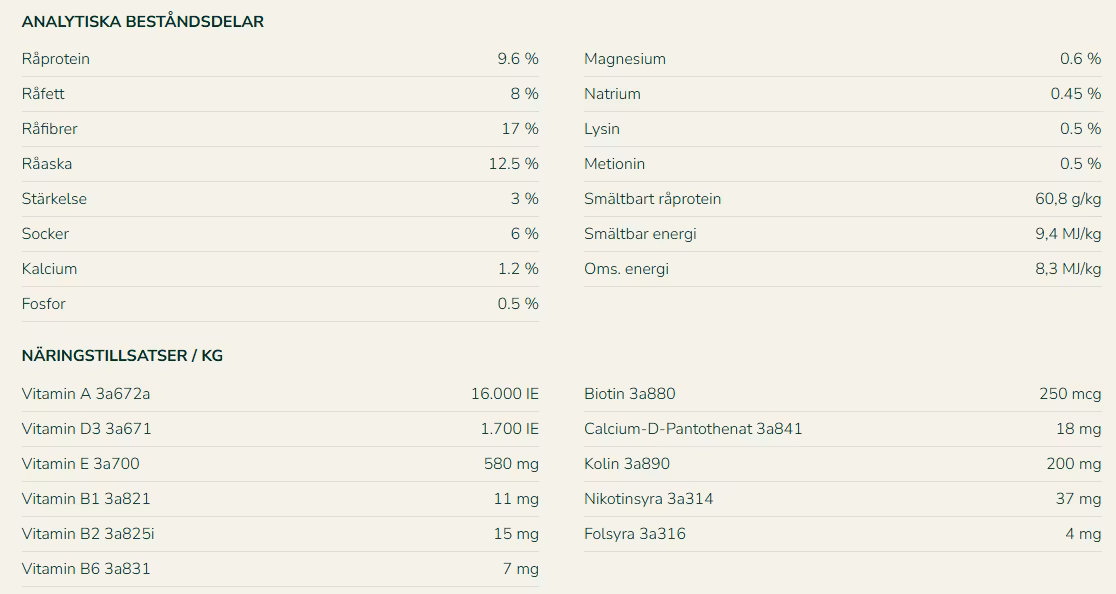The height and width of the screenshot is (594, 1116).
Task: Click the Folsyra 3a316 label
Action: (635, 534)
